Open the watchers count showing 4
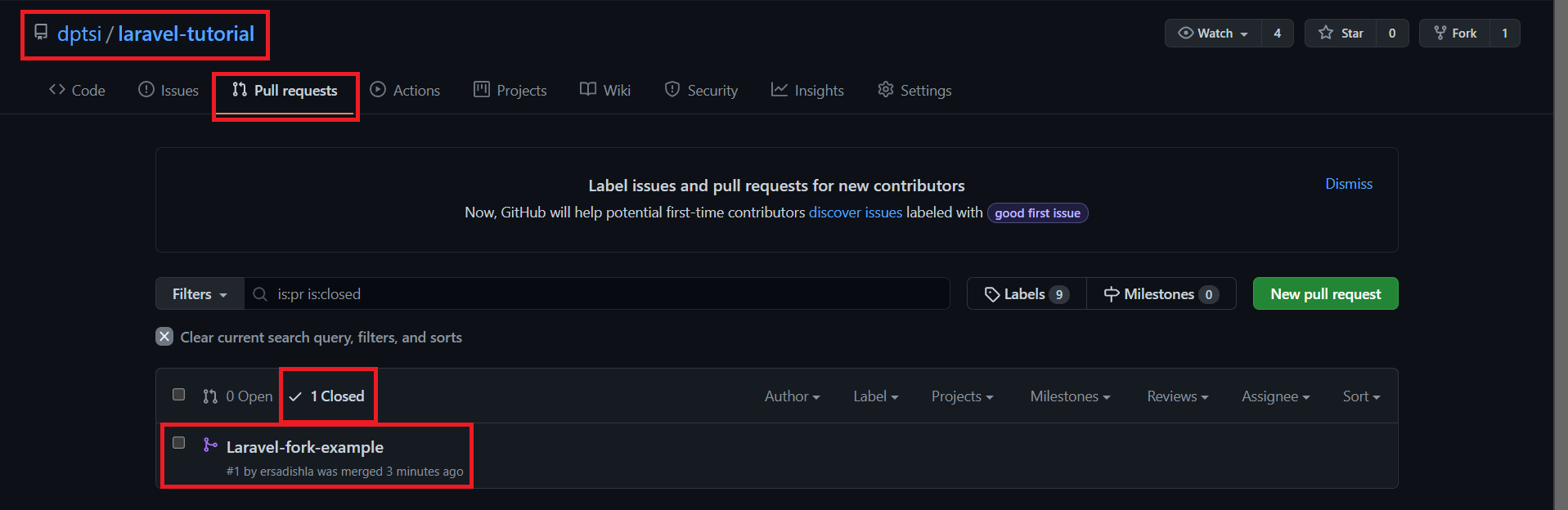Image resolution: width=1568 pixels, height=510 pixels. pos(1277,34)
